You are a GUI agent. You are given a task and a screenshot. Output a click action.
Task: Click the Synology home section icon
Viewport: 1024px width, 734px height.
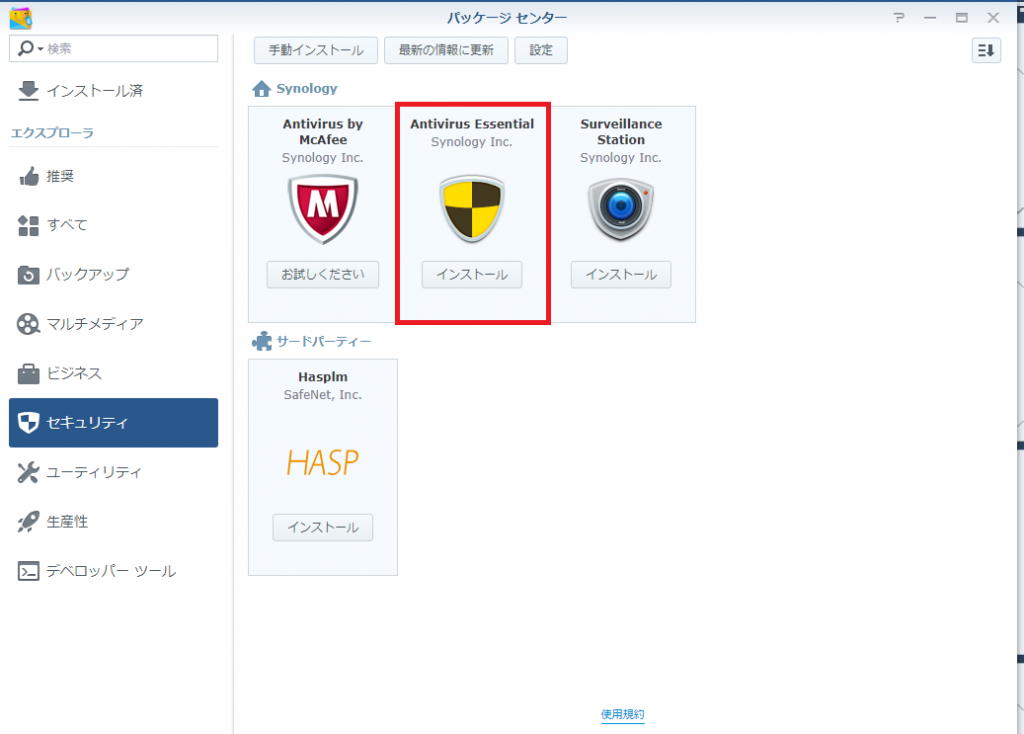[x=261, y=89]
